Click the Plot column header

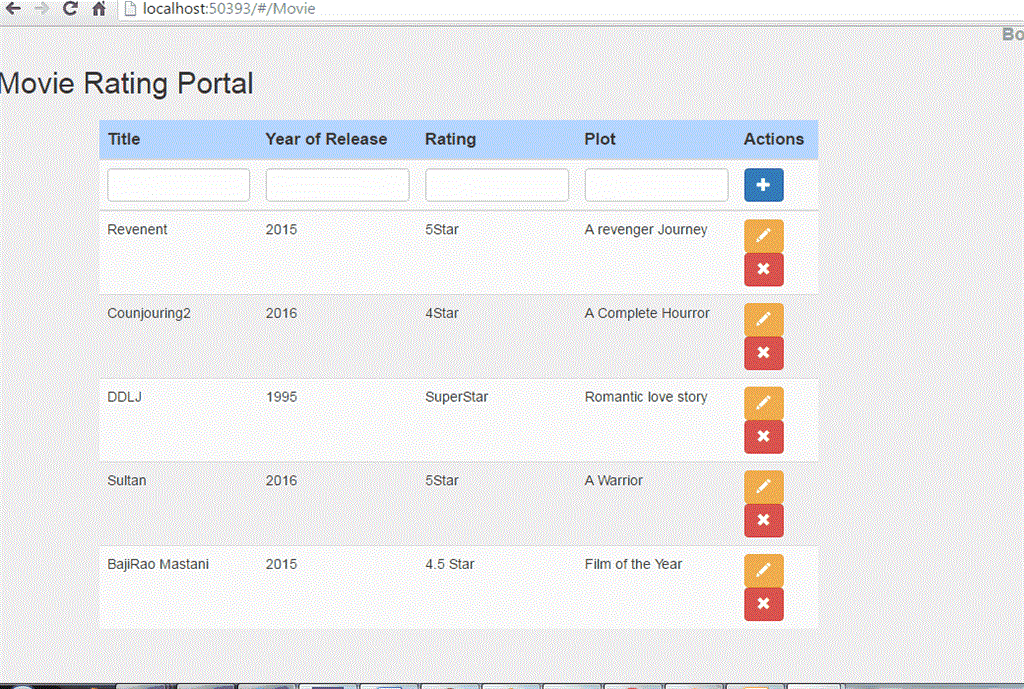(x=600, y=139)
